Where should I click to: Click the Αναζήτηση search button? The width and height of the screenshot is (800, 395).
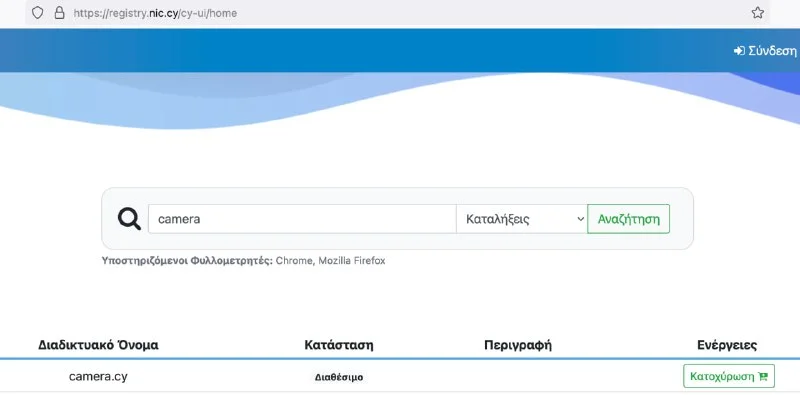629,219
